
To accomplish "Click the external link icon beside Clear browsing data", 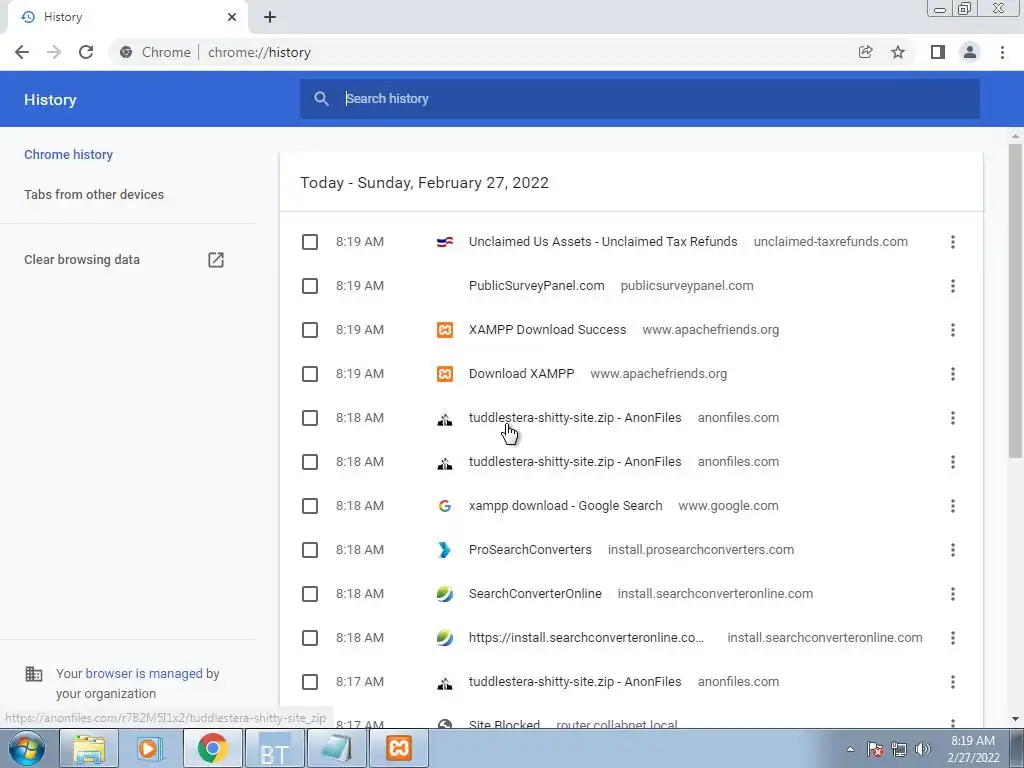I will pyautogui.click(x=216, y=260).
